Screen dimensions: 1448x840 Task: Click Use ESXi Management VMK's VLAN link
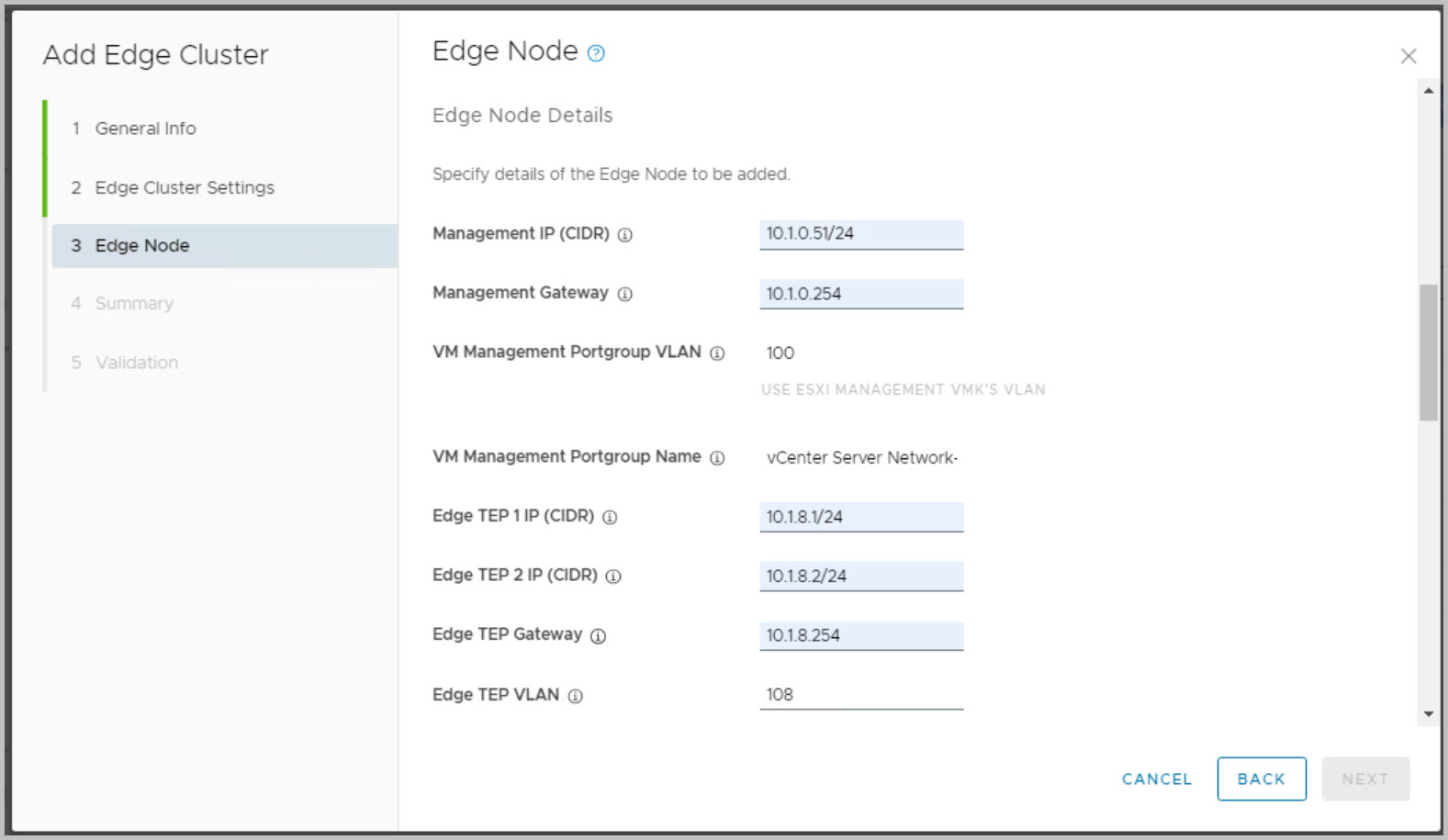point(903,389)
